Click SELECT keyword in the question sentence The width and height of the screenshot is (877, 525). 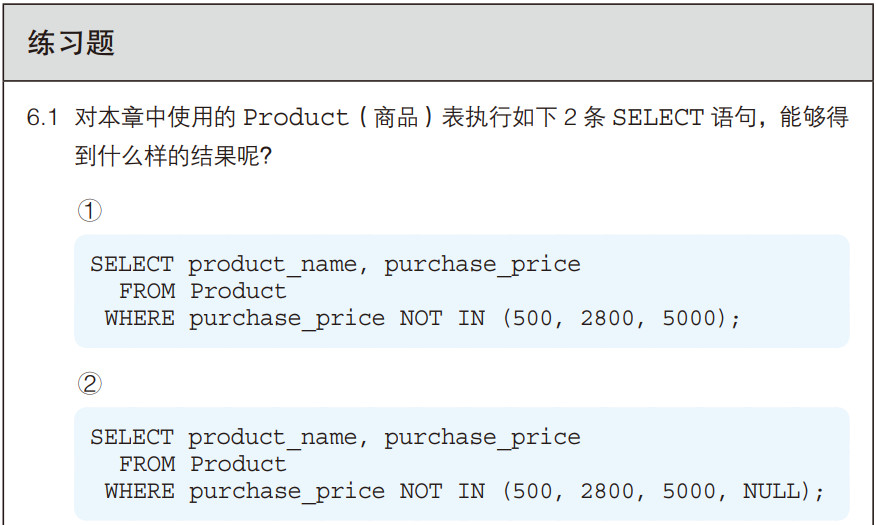[x=658, y=117]
